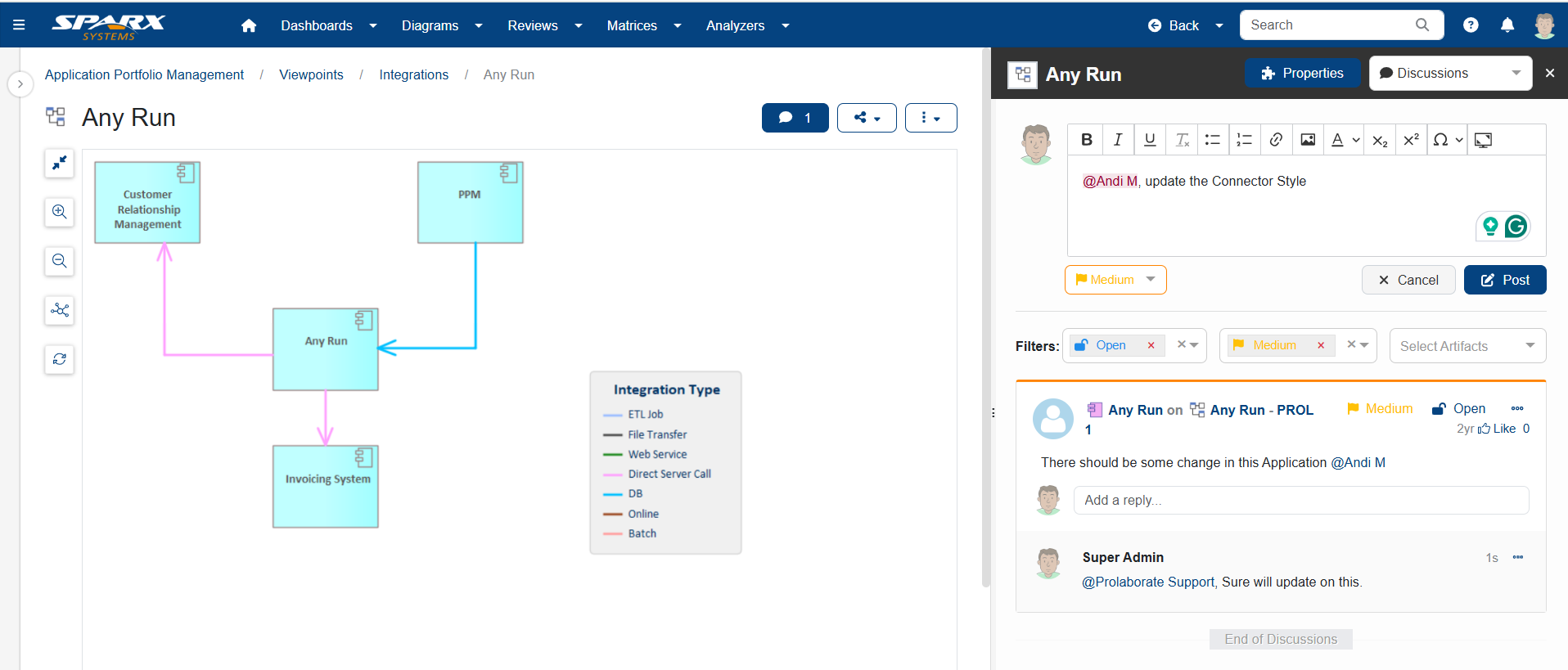Open Integrations breadcrumb link
Image resolution: width=1568 pixels, height=670 pixels.
413,74
